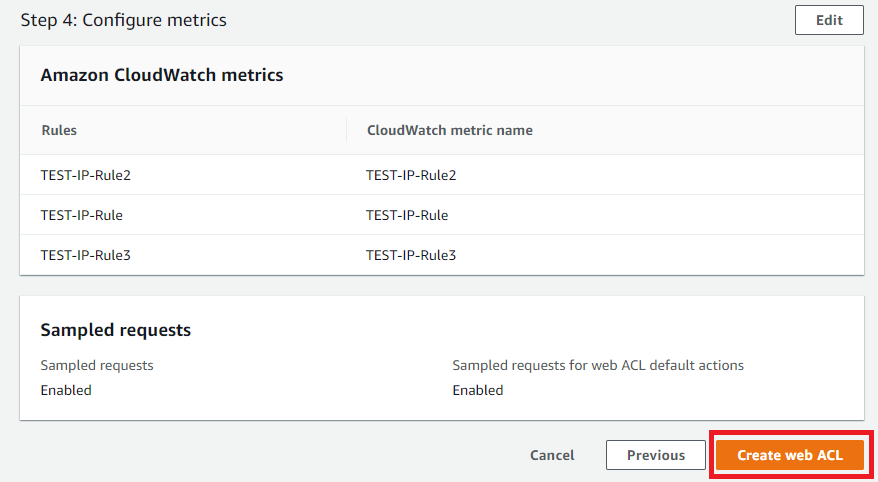Click 'Sampled requests for web ACL default actions' label
878x482 pixels.
[x=598, y=365]
